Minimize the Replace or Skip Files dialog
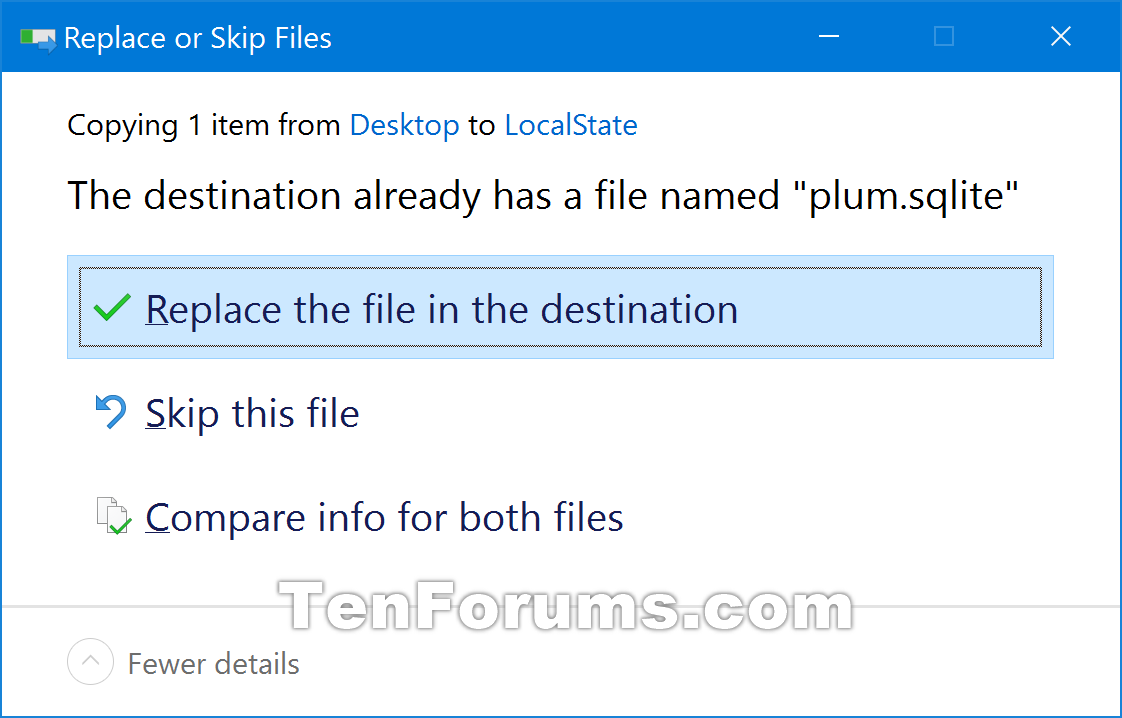The height and width of the screenshot is (718, 1122). 829,37
